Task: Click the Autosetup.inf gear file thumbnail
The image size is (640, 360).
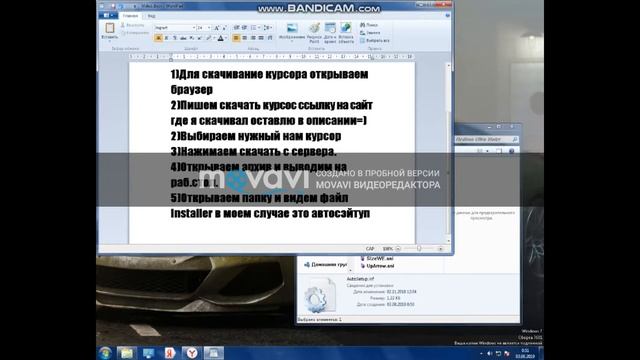Action: pos(320,296)
